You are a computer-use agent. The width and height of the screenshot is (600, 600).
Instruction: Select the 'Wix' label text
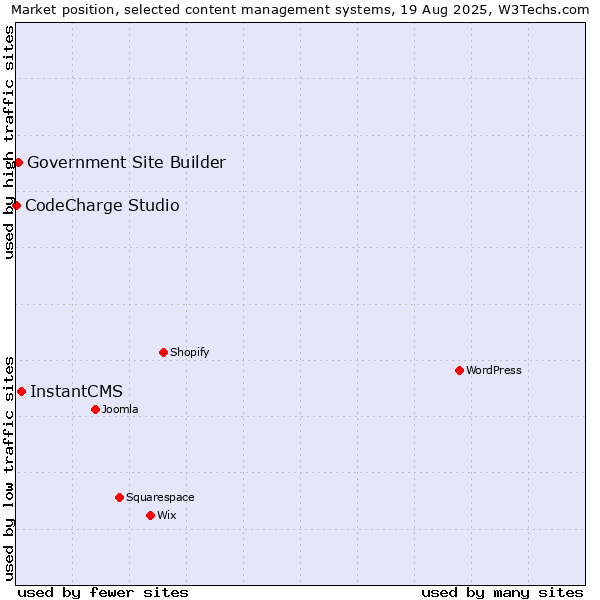tap(167, 515)
